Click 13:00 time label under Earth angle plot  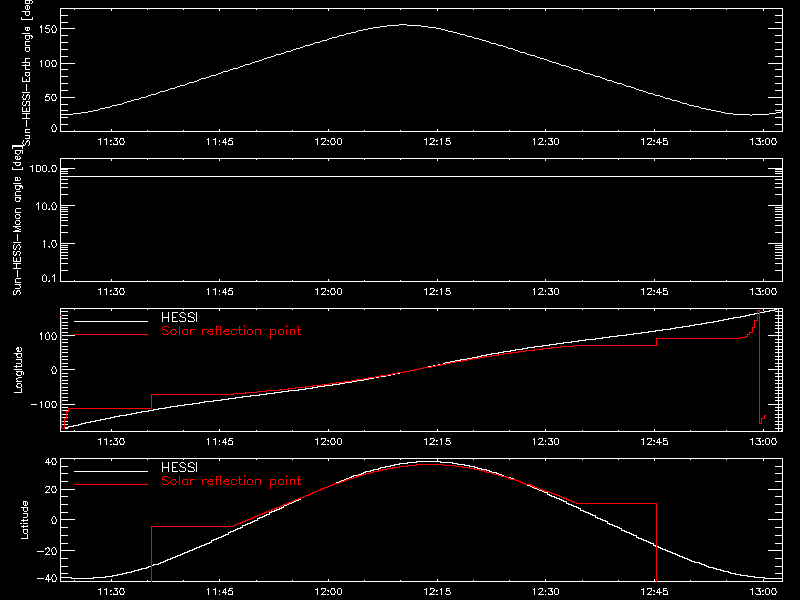tap(763, 142)
